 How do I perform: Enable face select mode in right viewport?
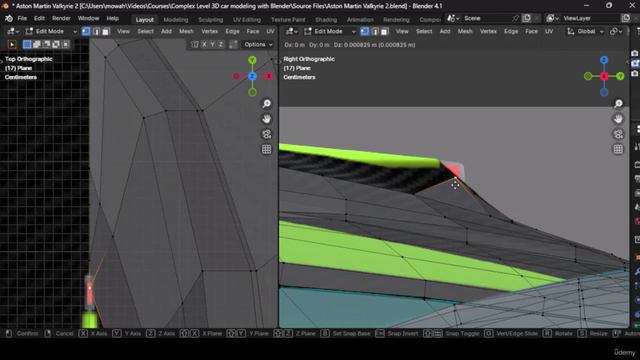[x=384, y=31]
